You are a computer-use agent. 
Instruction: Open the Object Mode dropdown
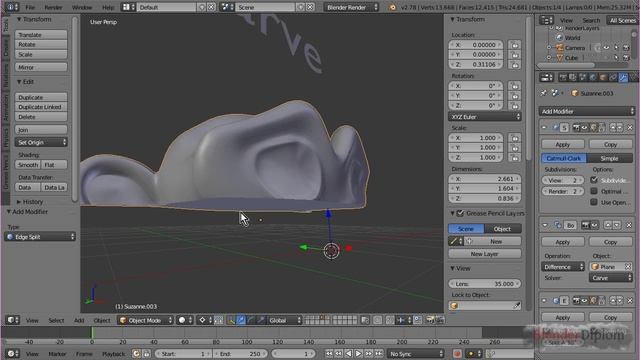tap(146, 320)
